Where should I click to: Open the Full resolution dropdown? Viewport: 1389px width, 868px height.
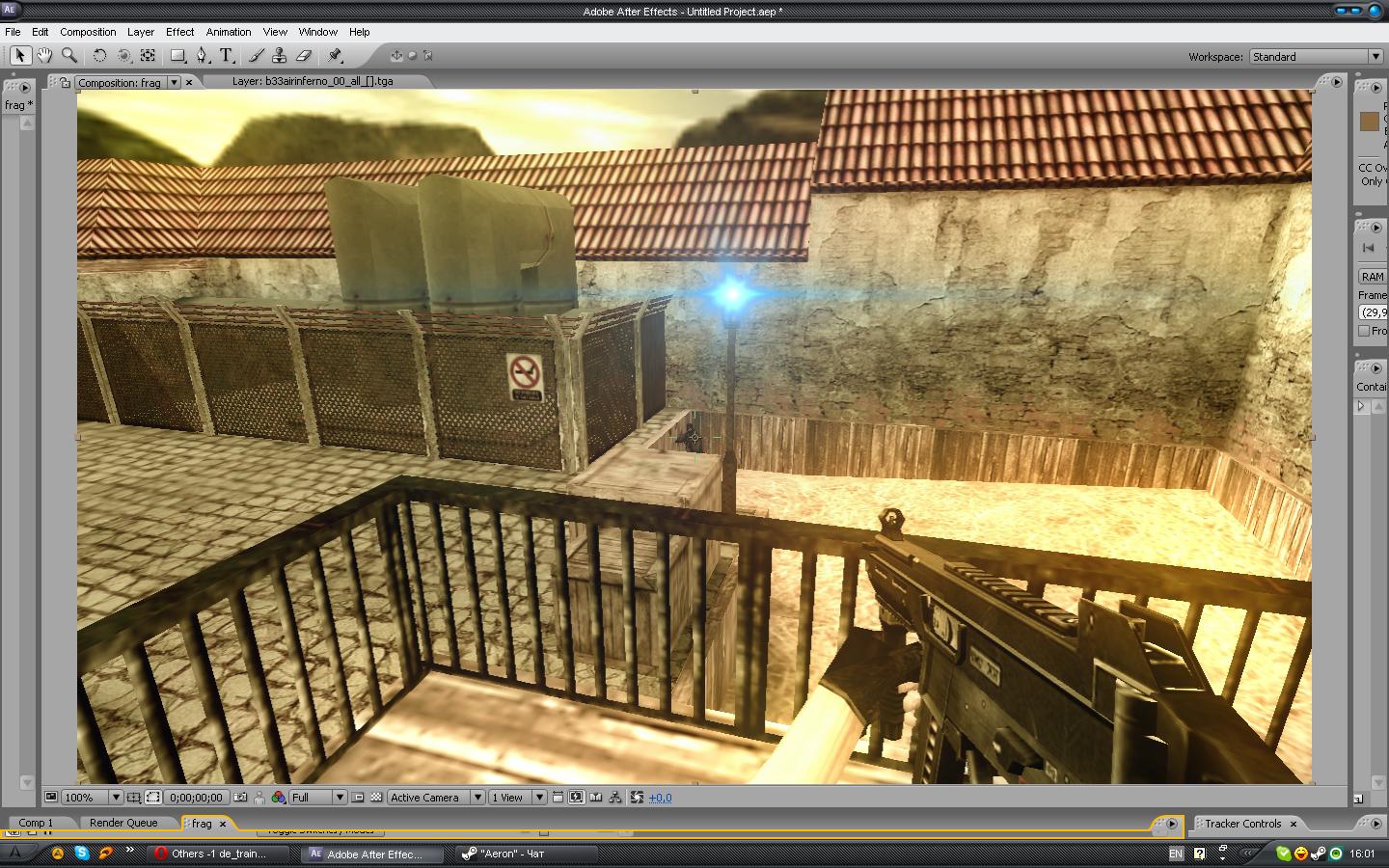coord(317,798)
